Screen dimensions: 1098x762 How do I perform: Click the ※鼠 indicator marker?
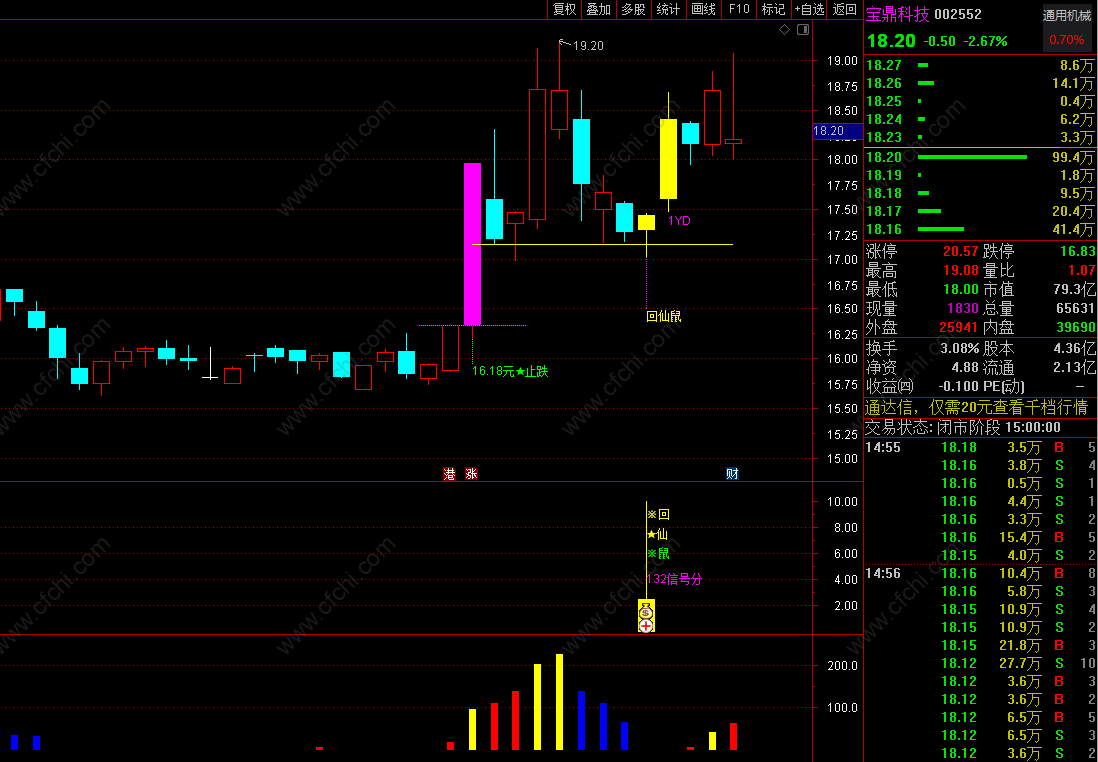(x=658, y=554)
